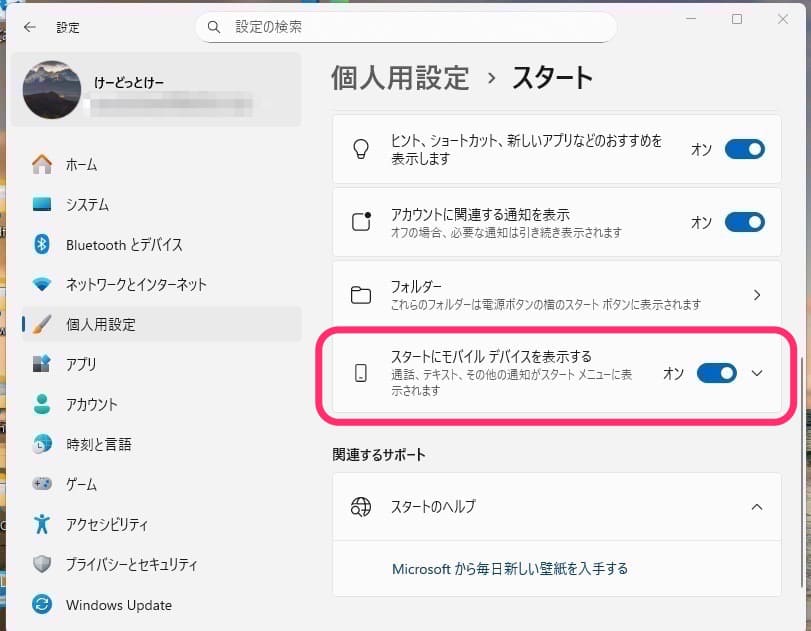Click the ゲーム controller icon

click(x=42, y=484)
